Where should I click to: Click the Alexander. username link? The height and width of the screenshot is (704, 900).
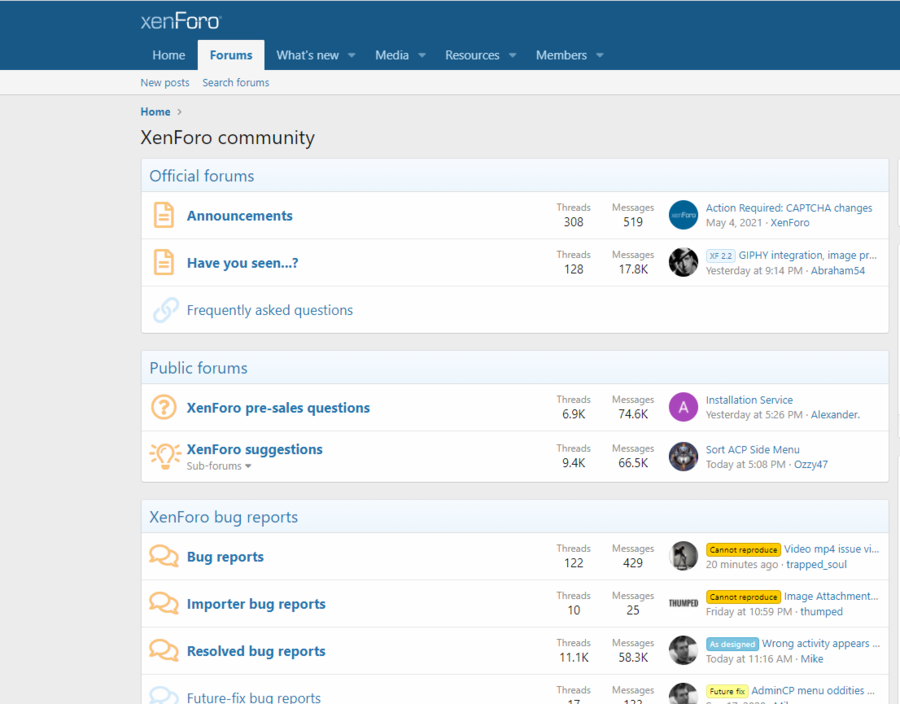835,414
